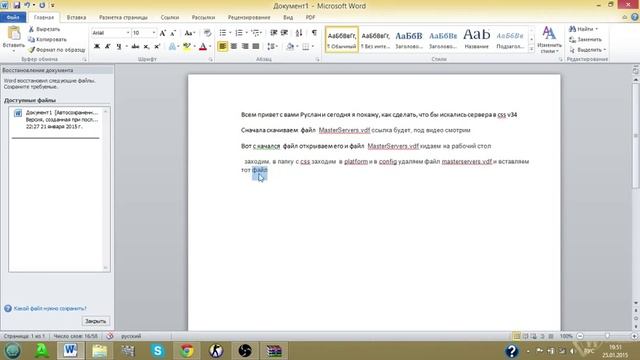Open the Файл tab
The width and height of the screenshot is (640, 360).
pyautogui.click(x=13, y=17)
